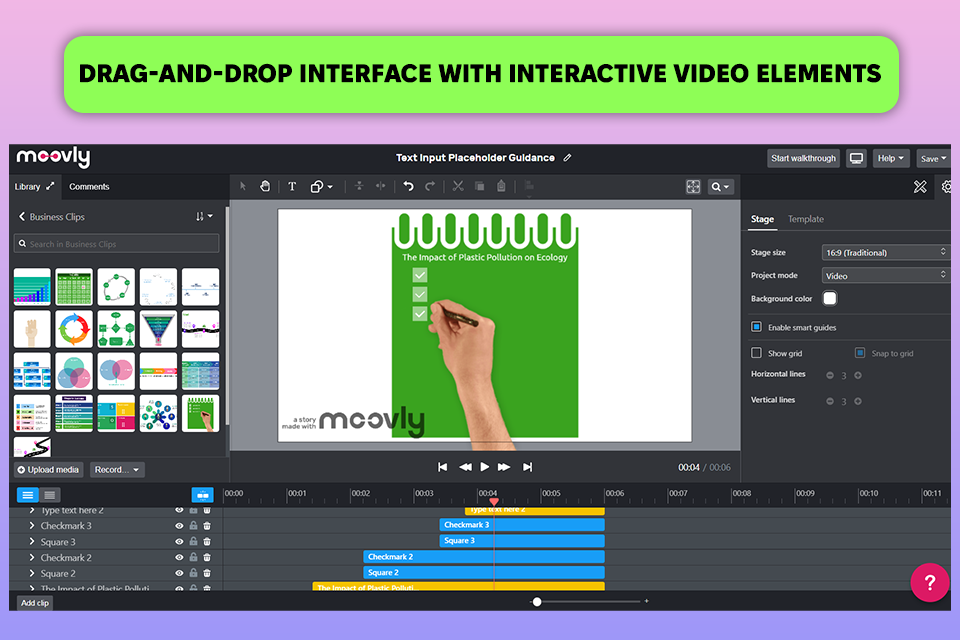Open the shapes tool dropdown
The width and height of the screenshot is (960, 640).
[321, 186]
